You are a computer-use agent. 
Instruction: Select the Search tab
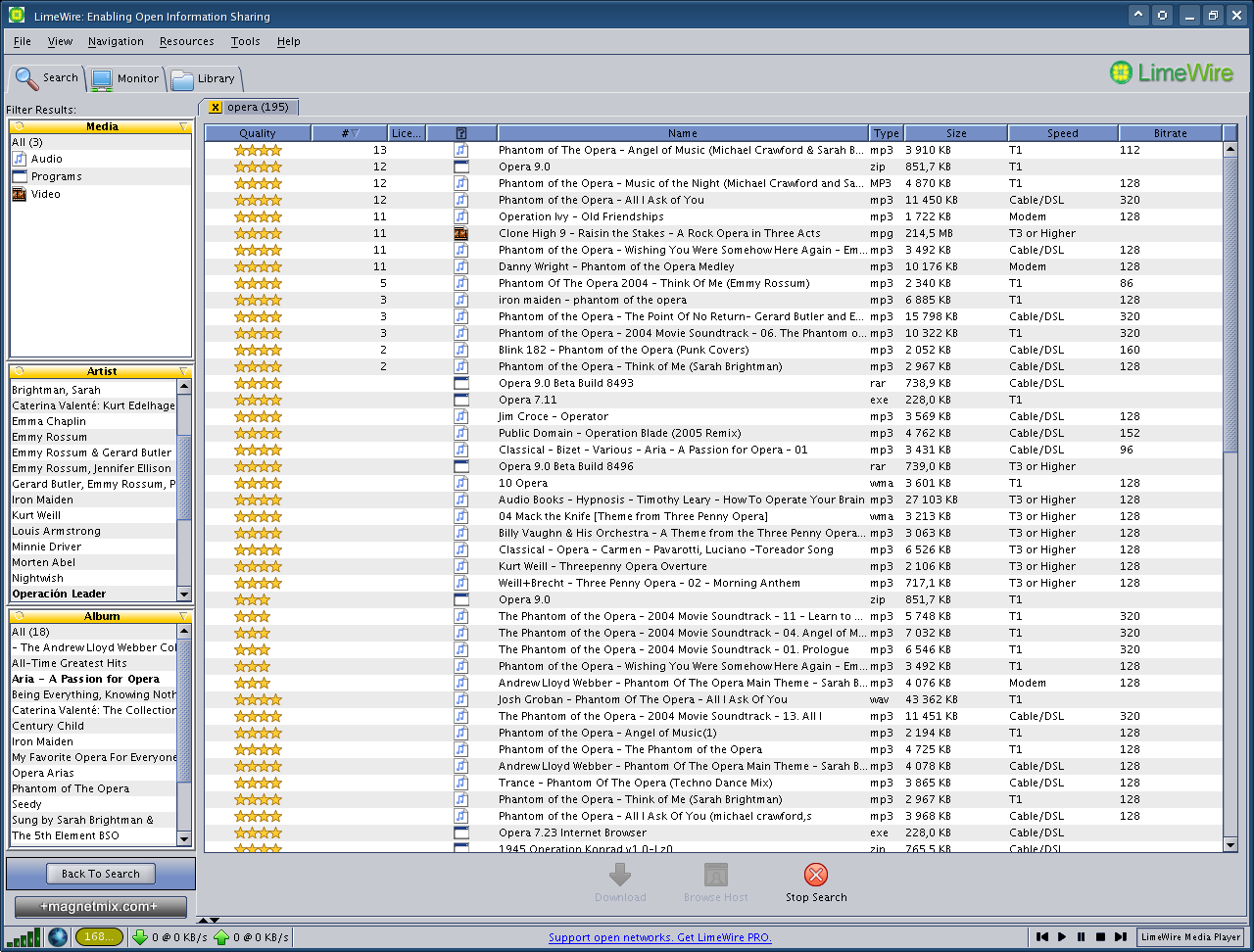click(46, 77)
